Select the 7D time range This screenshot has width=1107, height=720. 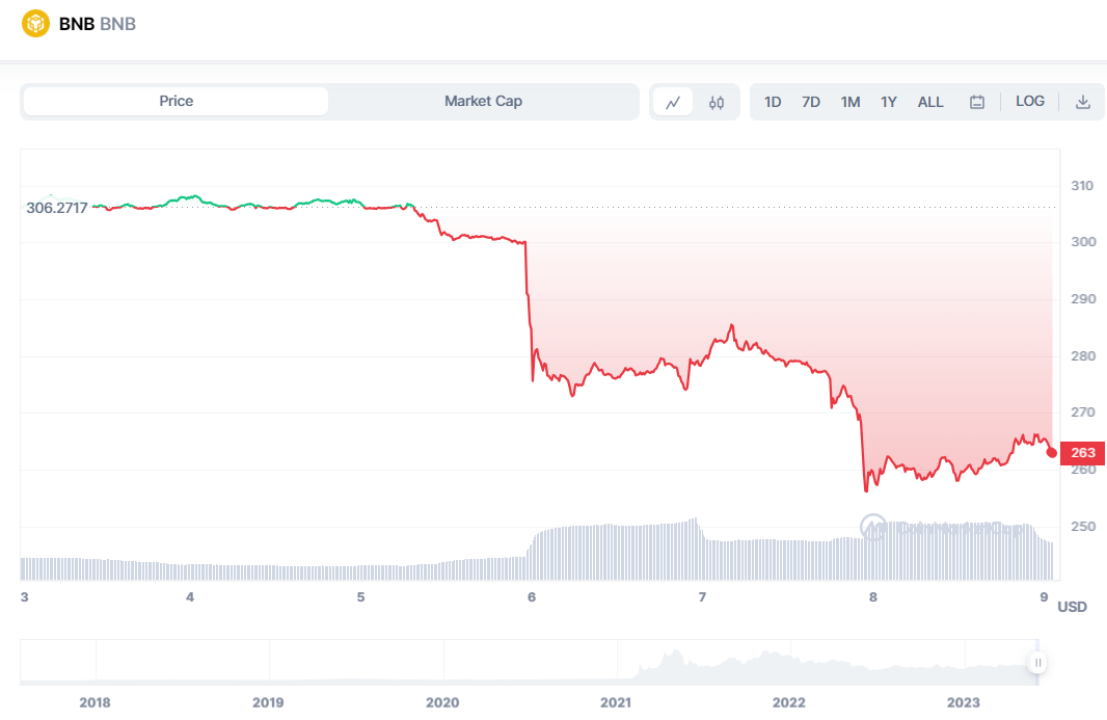tap(811, 101)
